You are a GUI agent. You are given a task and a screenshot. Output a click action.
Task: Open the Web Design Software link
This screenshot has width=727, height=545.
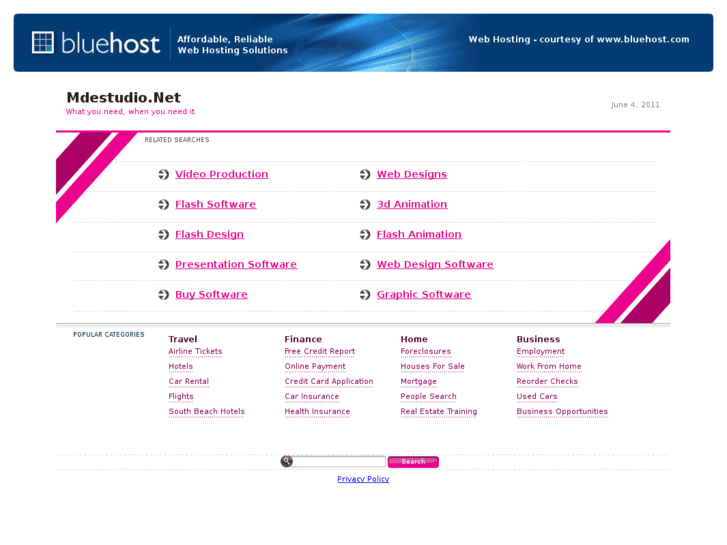pos(435,264)
